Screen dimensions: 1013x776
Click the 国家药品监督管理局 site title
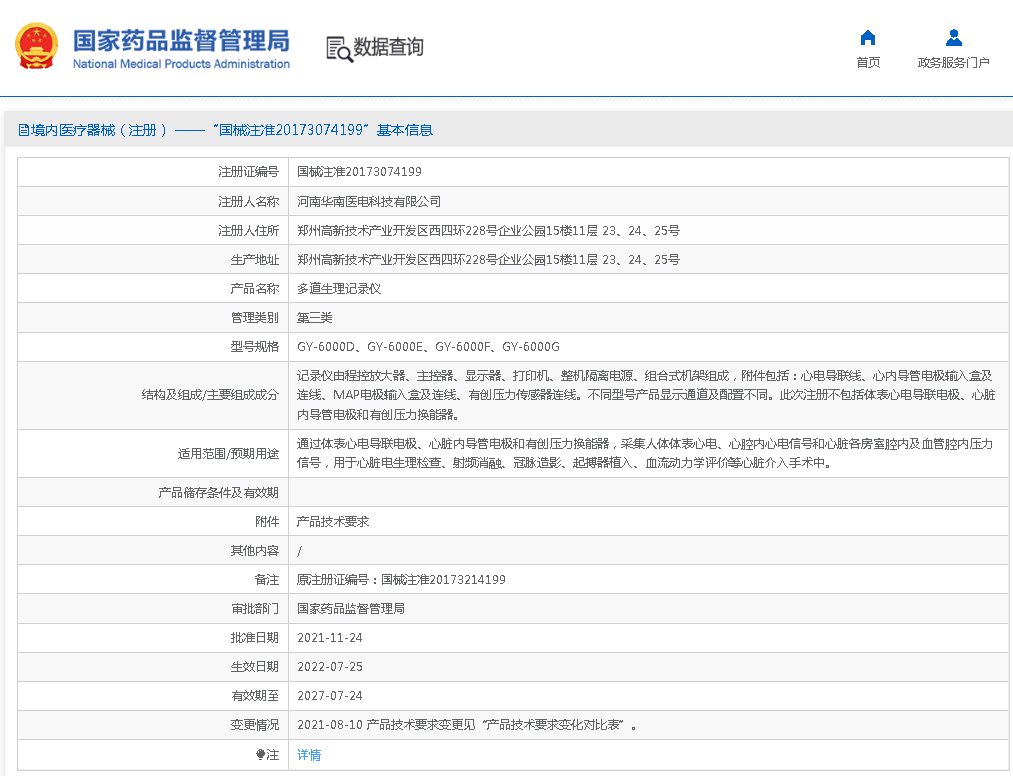pos(181,41)
